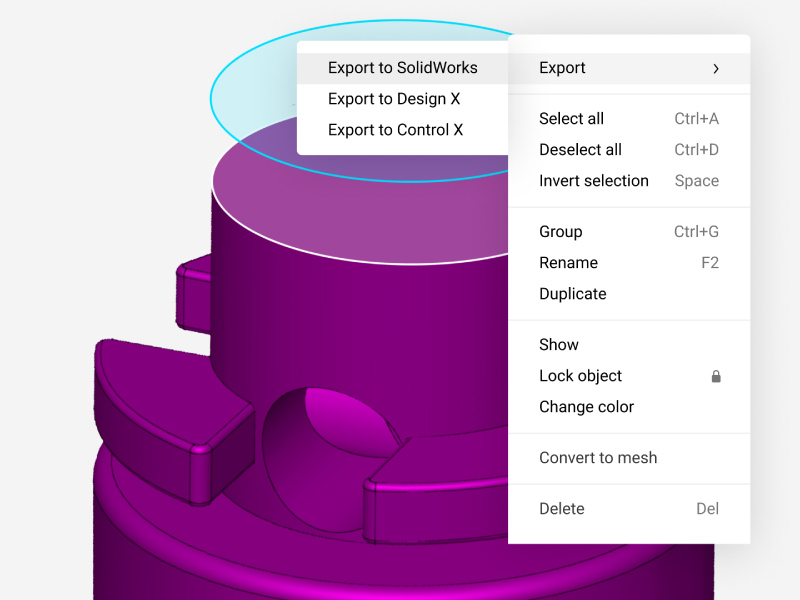
Task: Toggle Lock object
Action: pos(580,376)
